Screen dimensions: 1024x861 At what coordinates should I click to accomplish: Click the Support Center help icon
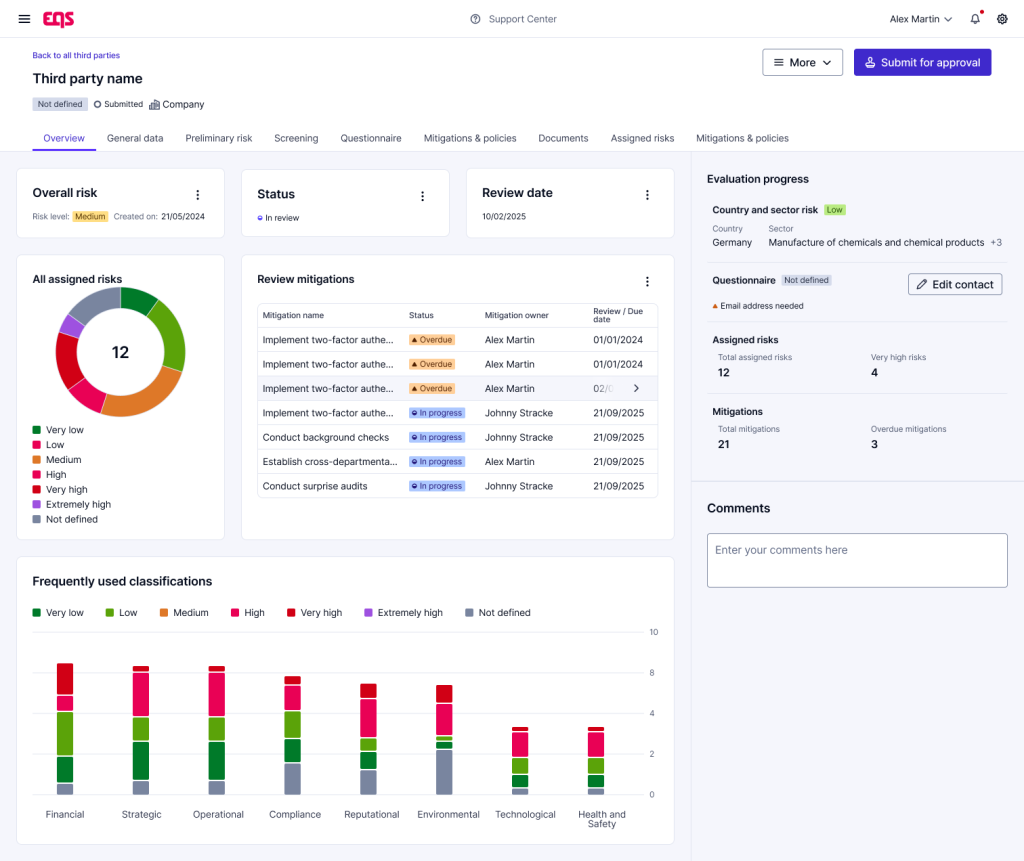[475, 19]
